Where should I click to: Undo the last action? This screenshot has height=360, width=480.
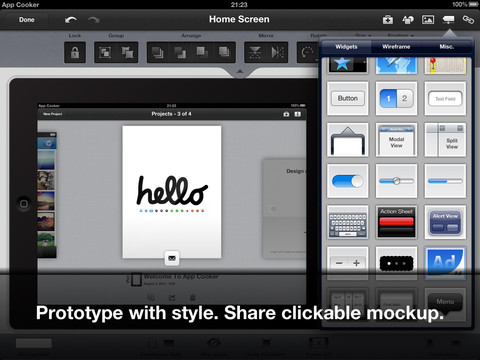[71, 20]
